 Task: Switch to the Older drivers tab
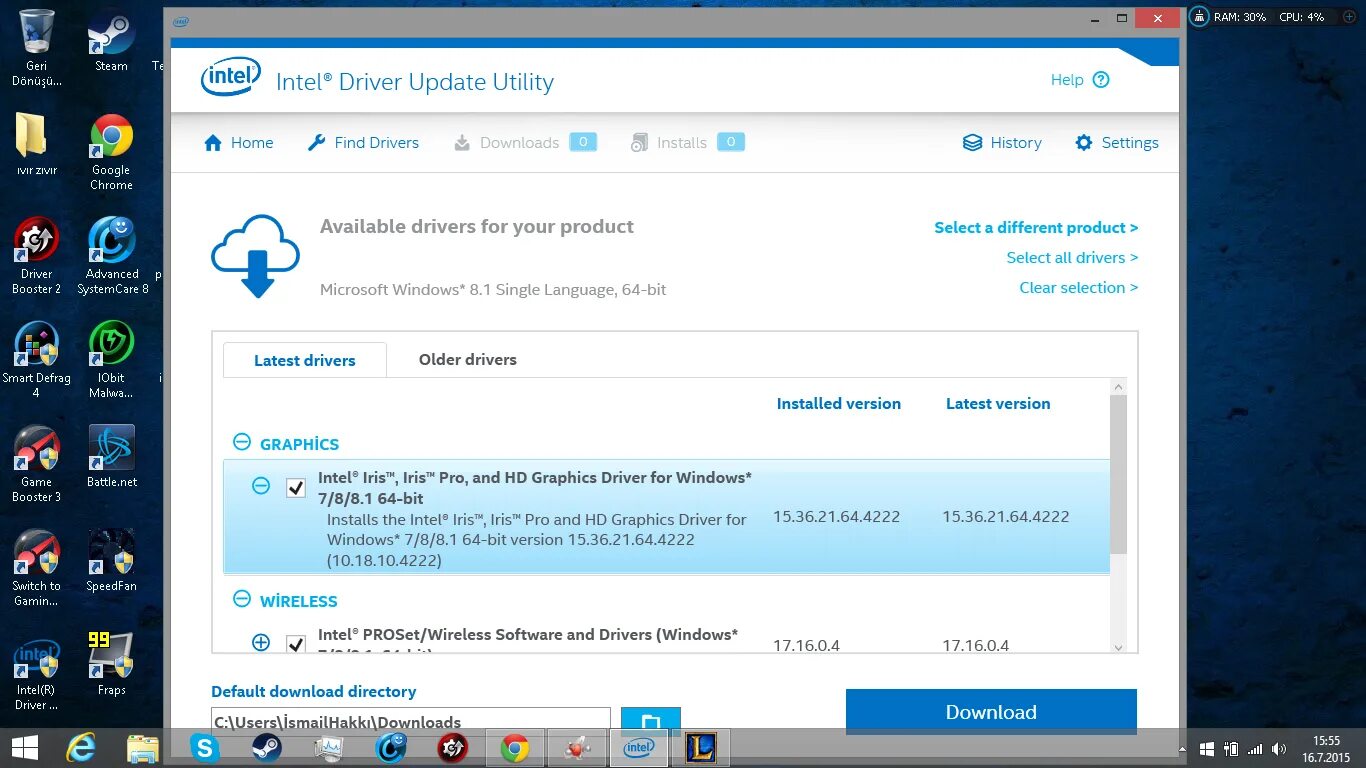[x=468, y=359]
